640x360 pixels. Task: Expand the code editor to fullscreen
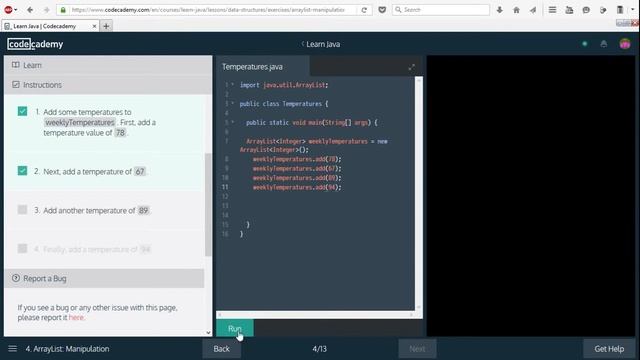click(x=411, y=67)
